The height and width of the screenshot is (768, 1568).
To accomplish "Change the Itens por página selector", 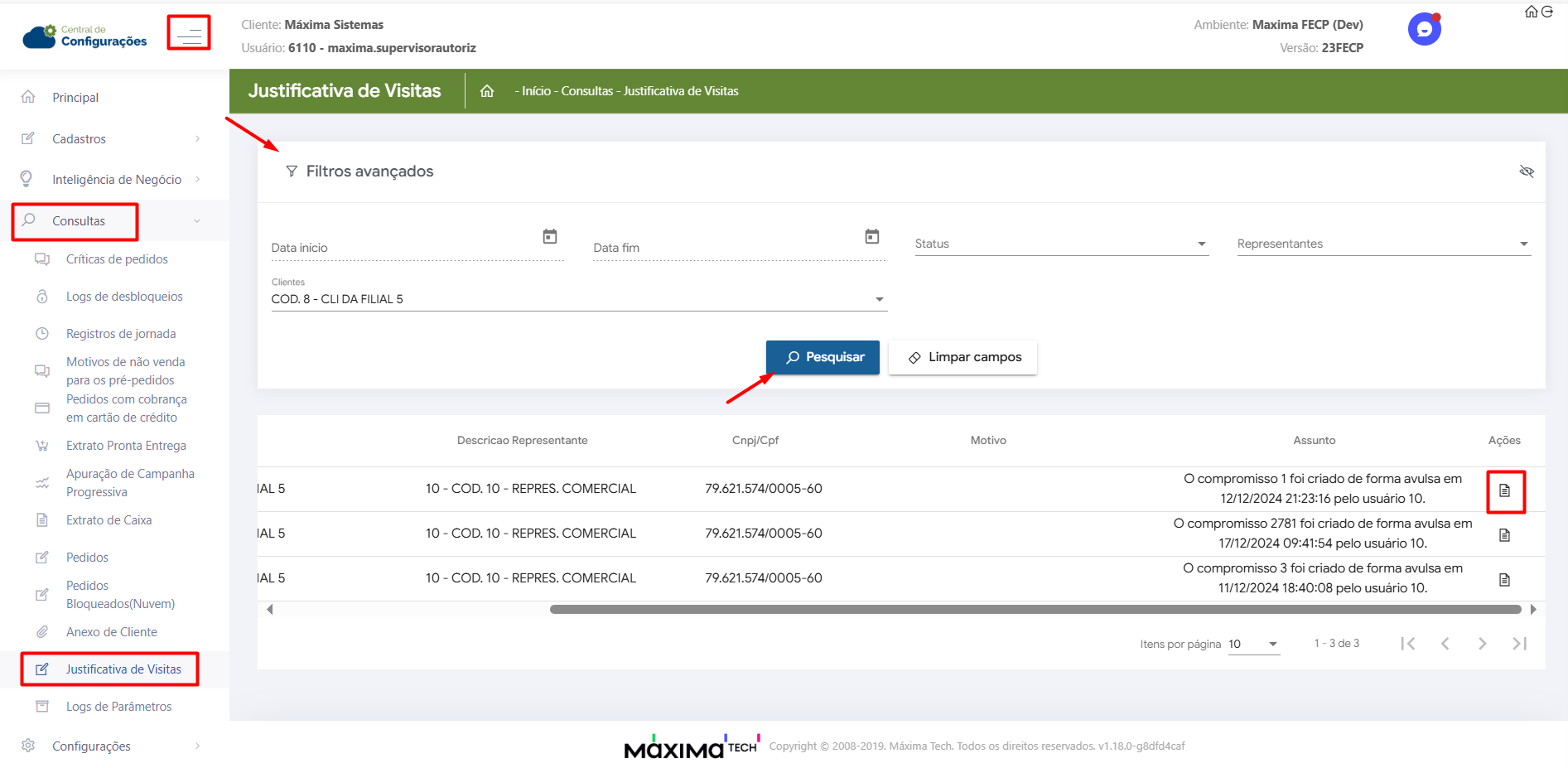I will click(1253, 644).
